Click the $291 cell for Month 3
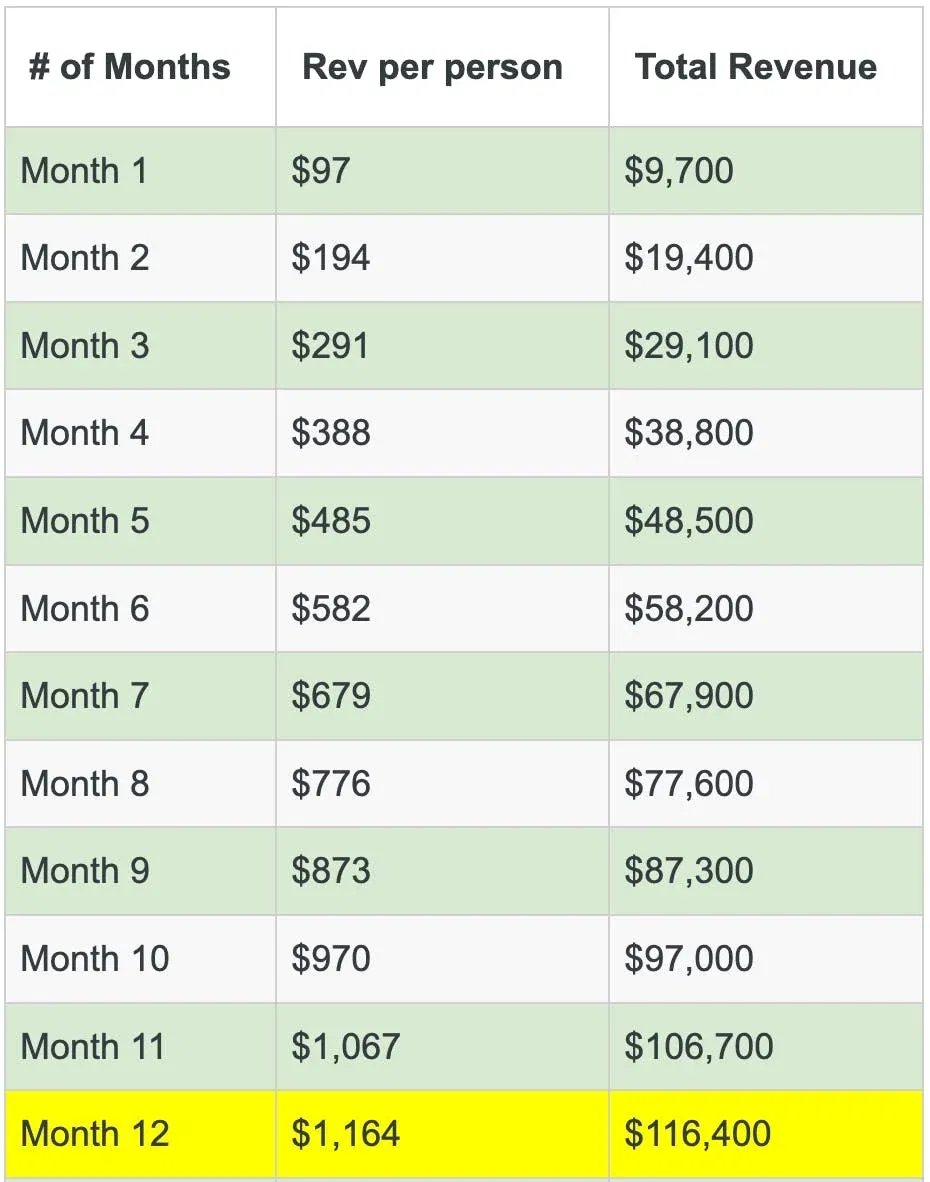The height and width of the screenshot is (1182, 930). pos(442,345)
